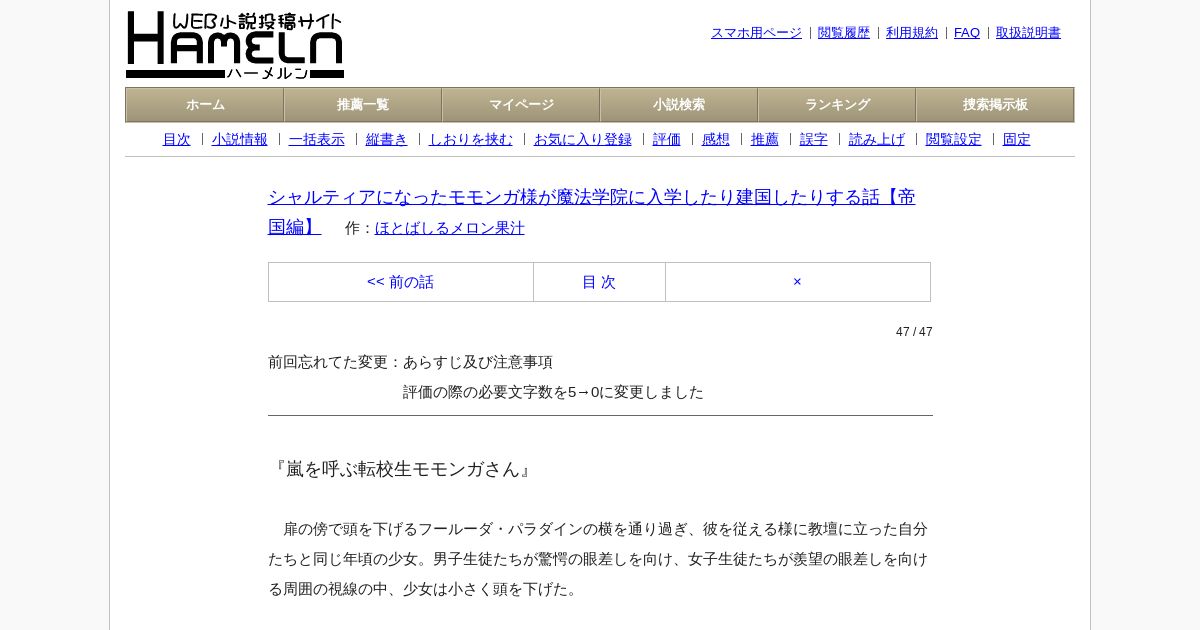Open the スマホ用ページ link
1200x630 pixels.
pos(756,33)
